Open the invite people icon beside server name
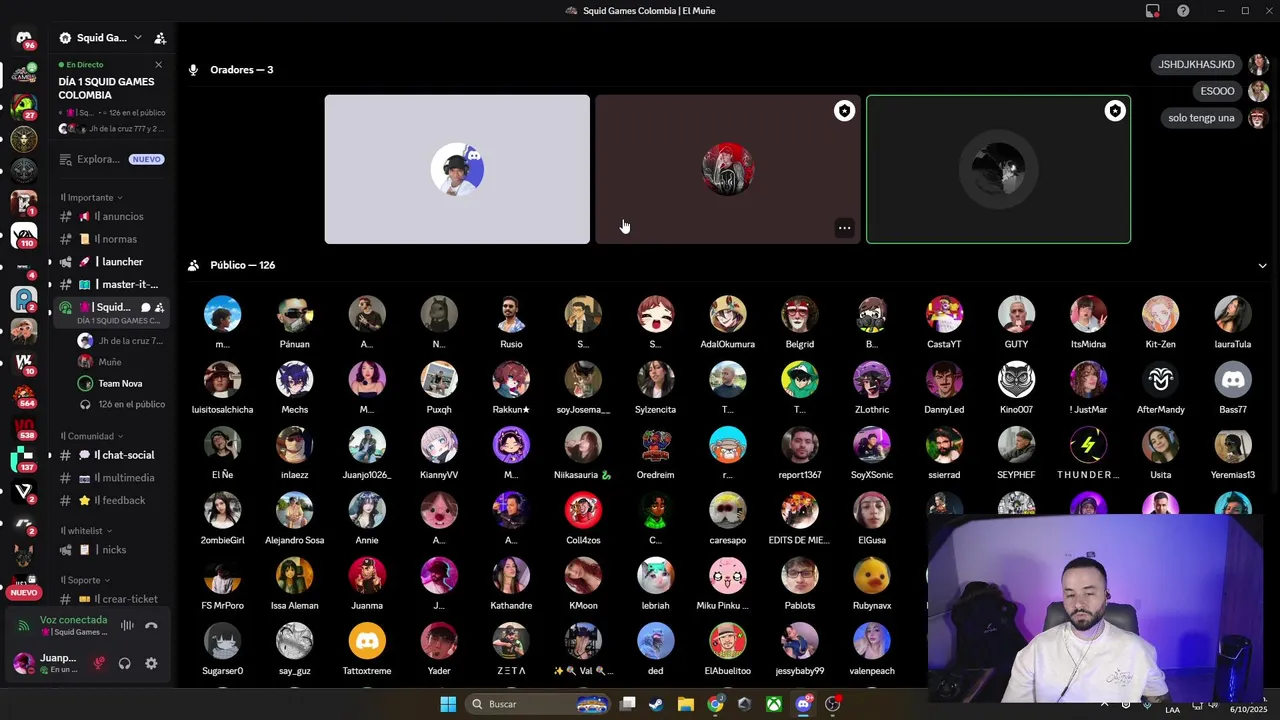 click(160, 38)
